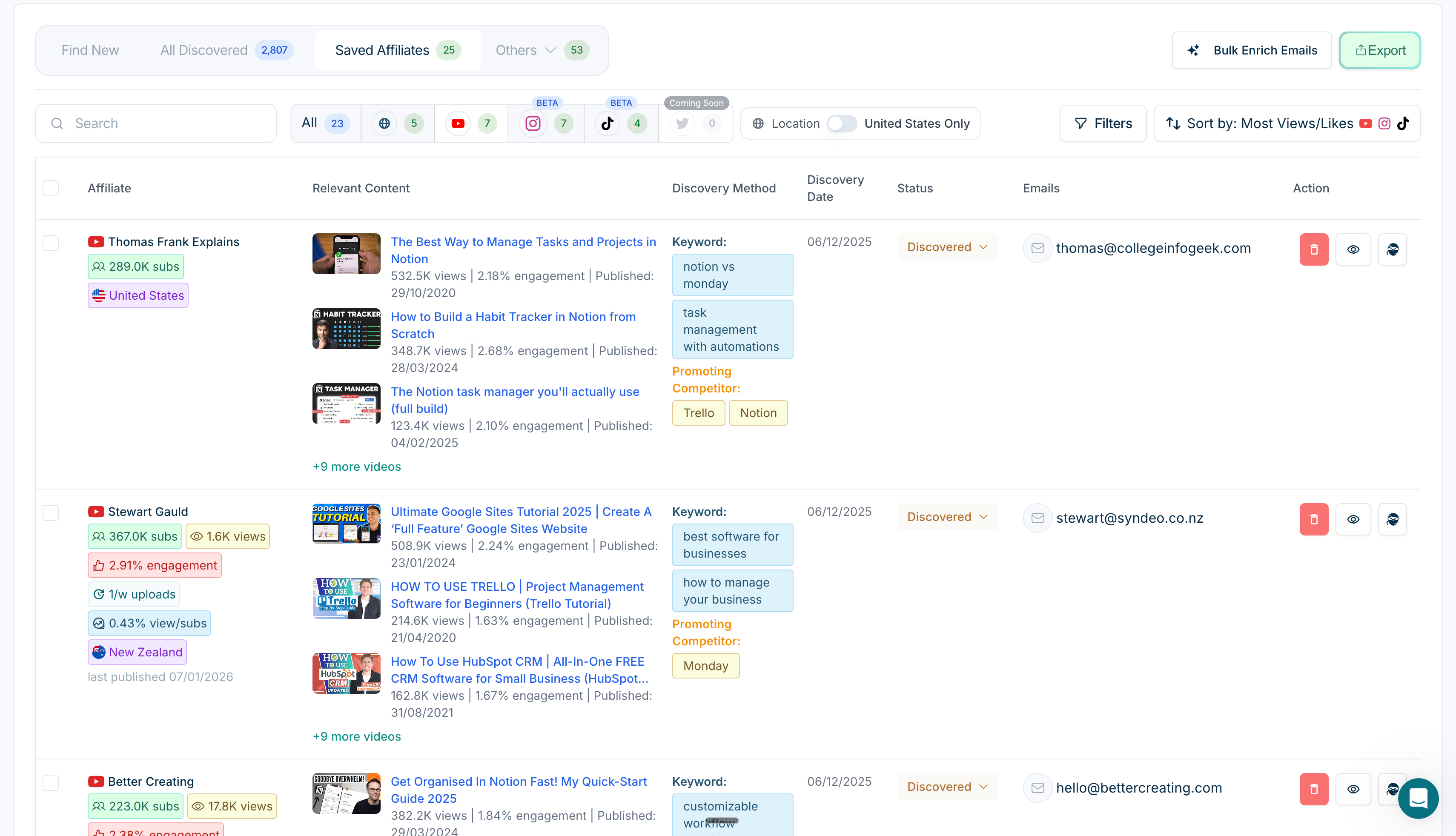Select the All Discovered tab

click(204, 50)
